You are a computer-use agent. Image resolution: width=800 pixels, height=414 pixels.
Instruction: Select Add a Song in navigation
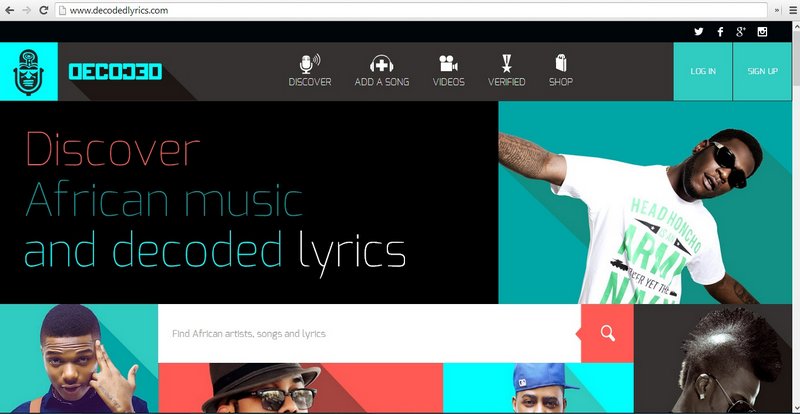click(380, 71)
